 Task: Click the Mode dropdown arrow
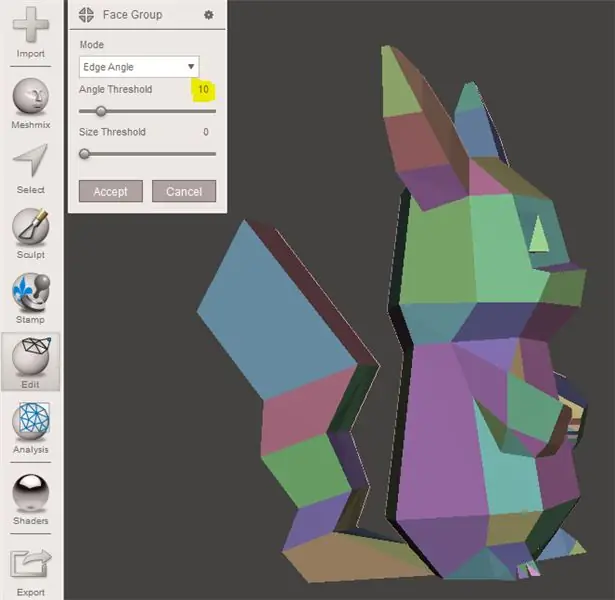pyautogui.click(x=191, y=67)
